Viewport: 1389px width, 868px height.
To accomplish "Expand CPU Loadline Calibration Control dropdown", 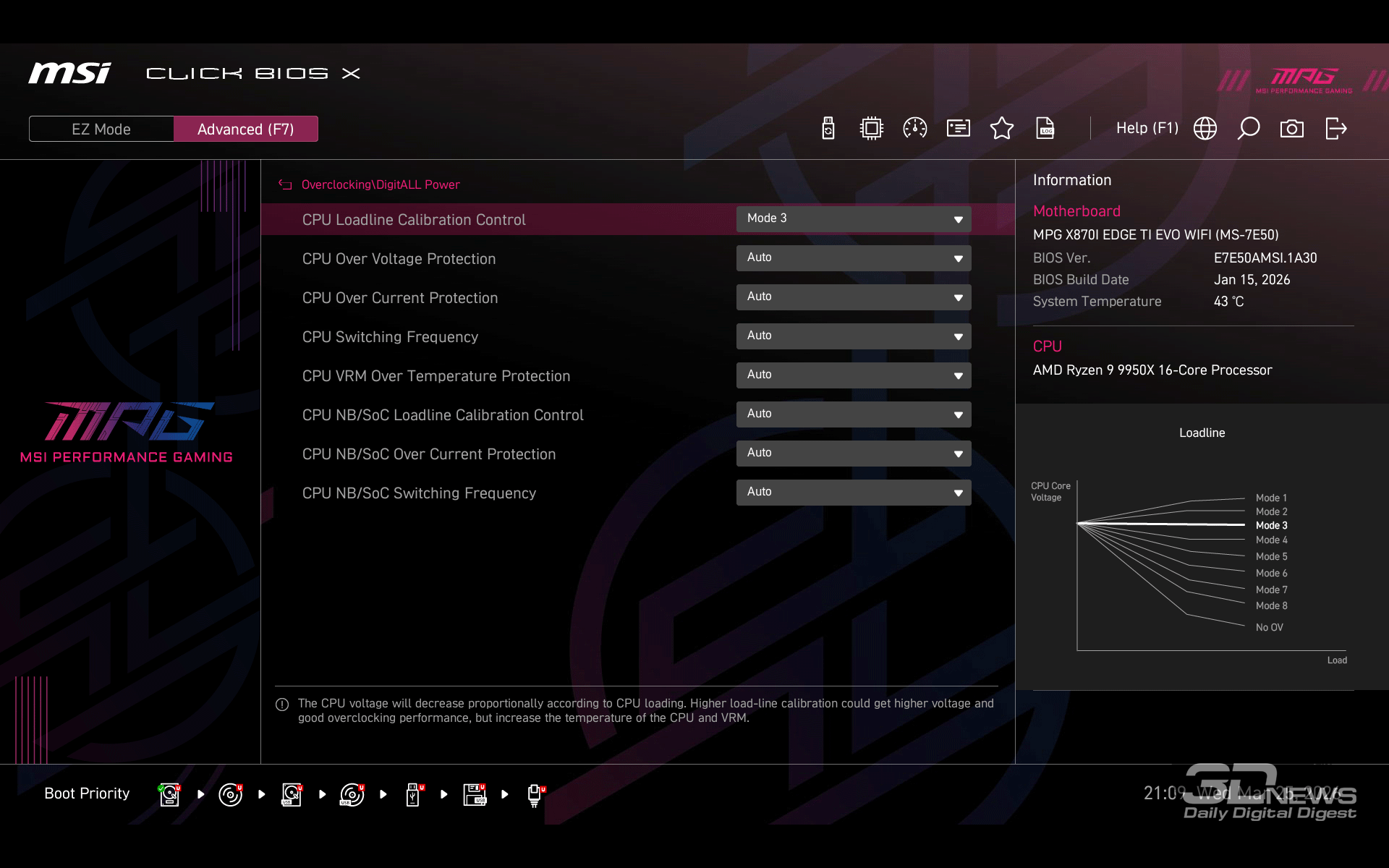I will 854,219.
